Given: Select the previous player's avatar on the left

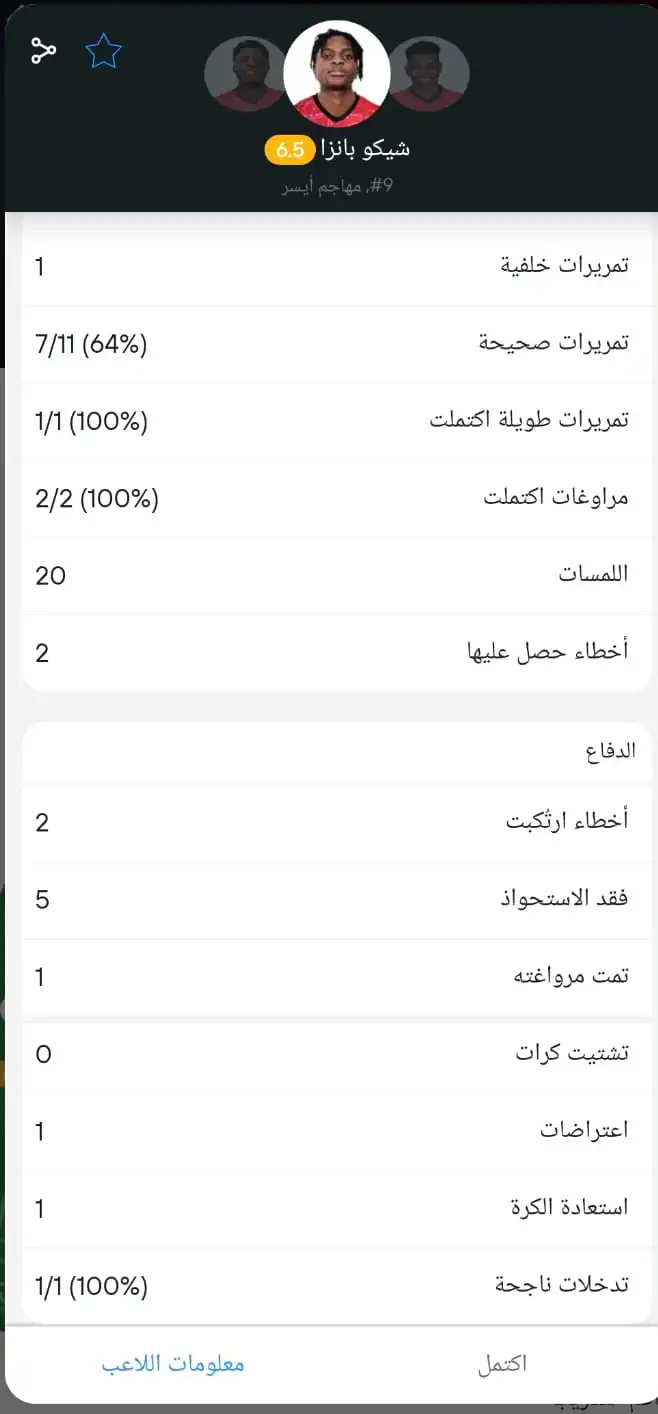Looking at the screenshot, I should (245, 72).
